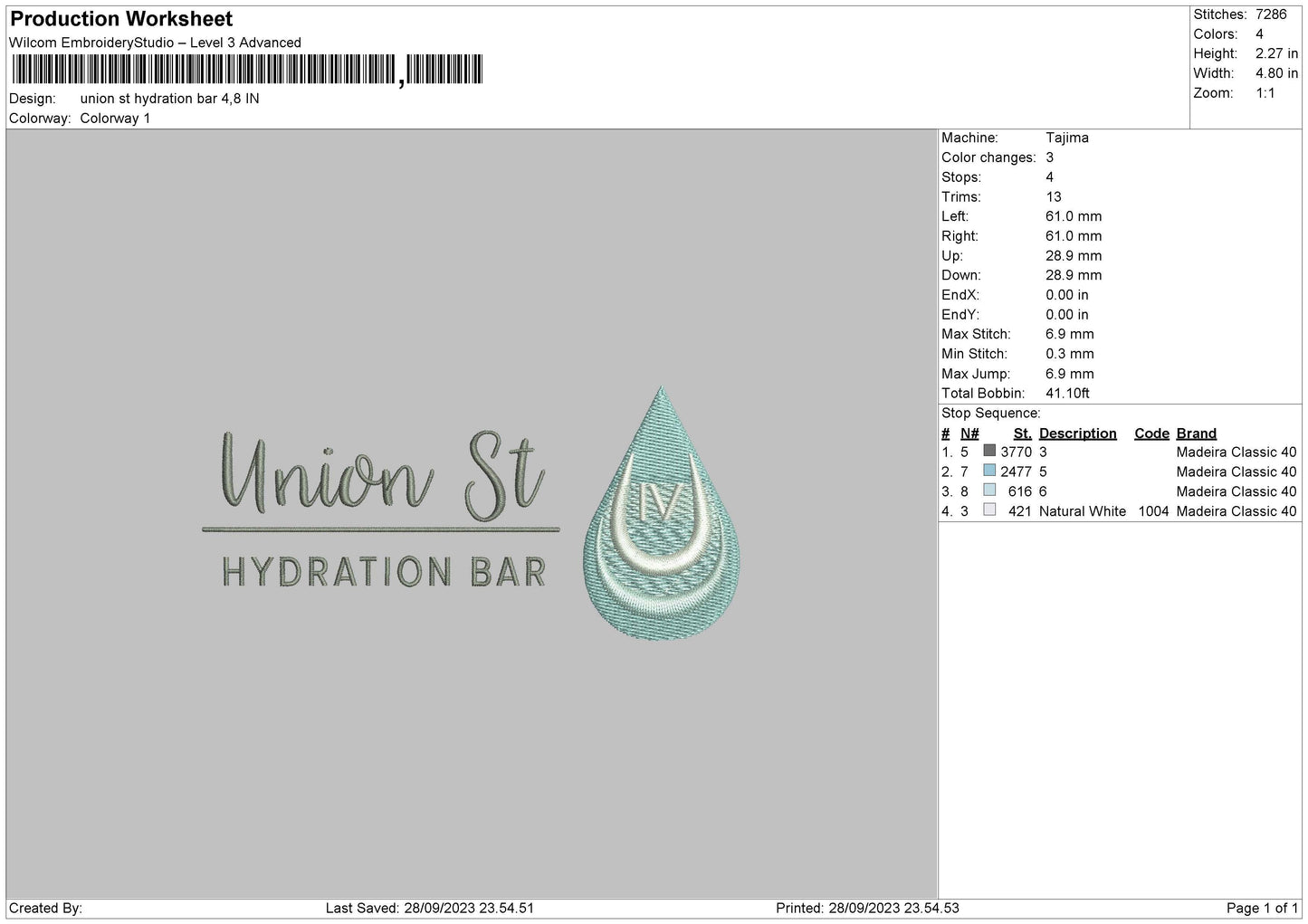Click the barcode under the worksheet title

point(247,70)
